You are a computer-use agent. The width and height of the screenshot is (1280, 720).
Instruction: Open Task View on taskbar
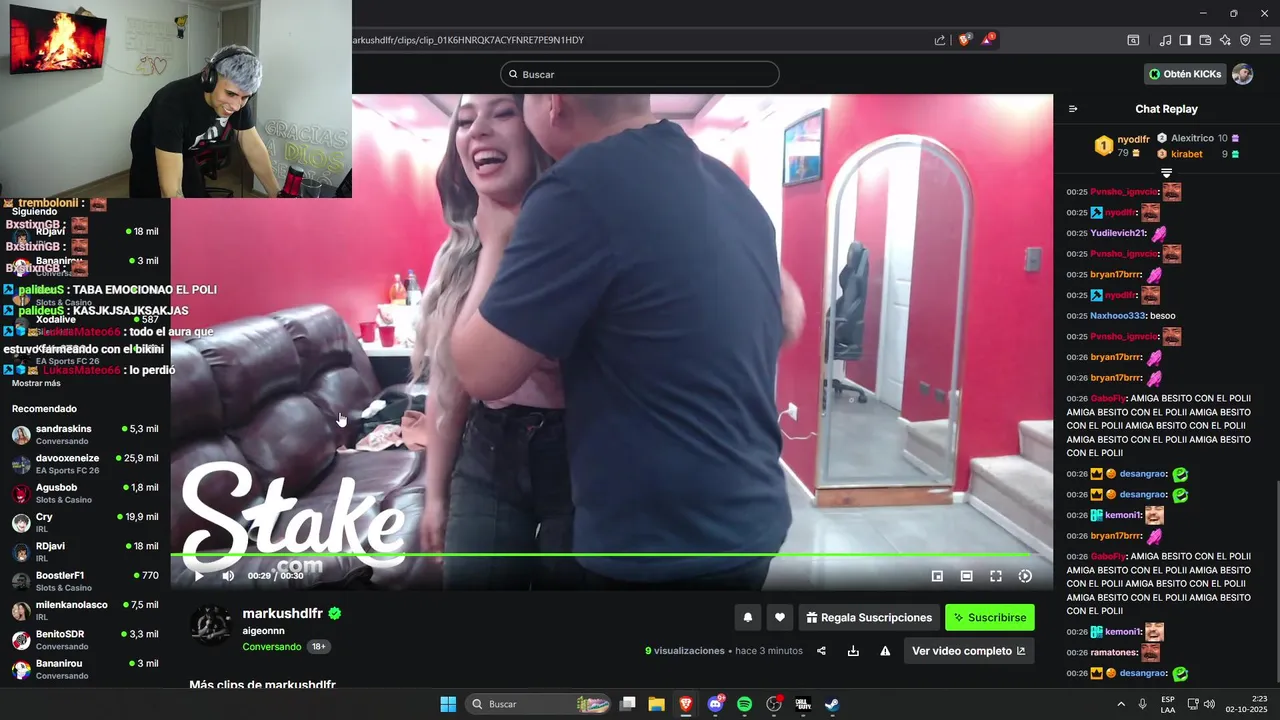click(628, 704)
